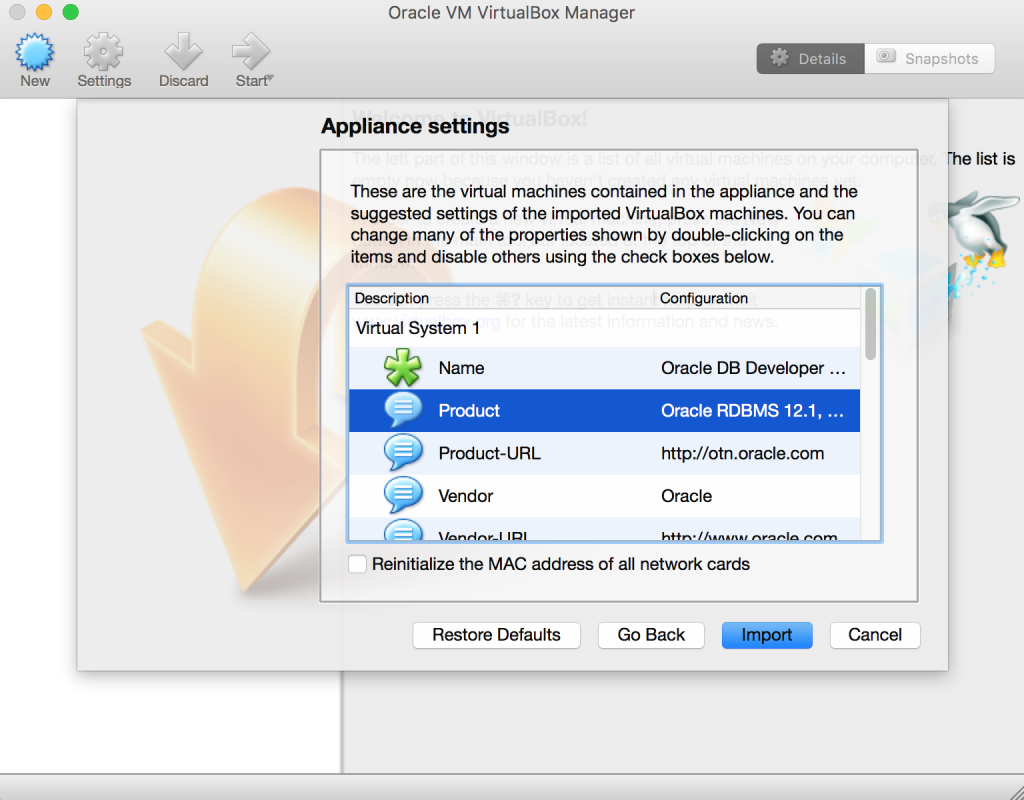
Task: Enable Reinitialize the MAC address checkbox
Action: coord(357,564)
